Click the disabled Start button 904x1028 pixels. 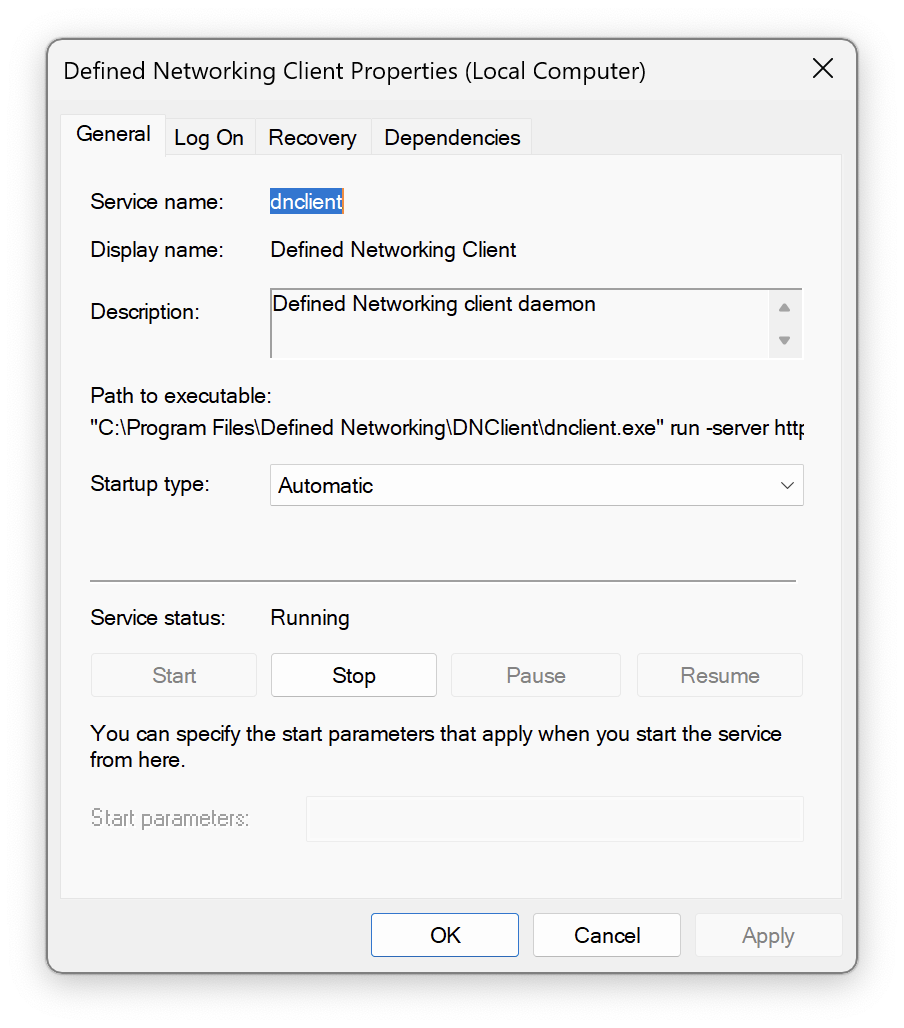(173, 675)
